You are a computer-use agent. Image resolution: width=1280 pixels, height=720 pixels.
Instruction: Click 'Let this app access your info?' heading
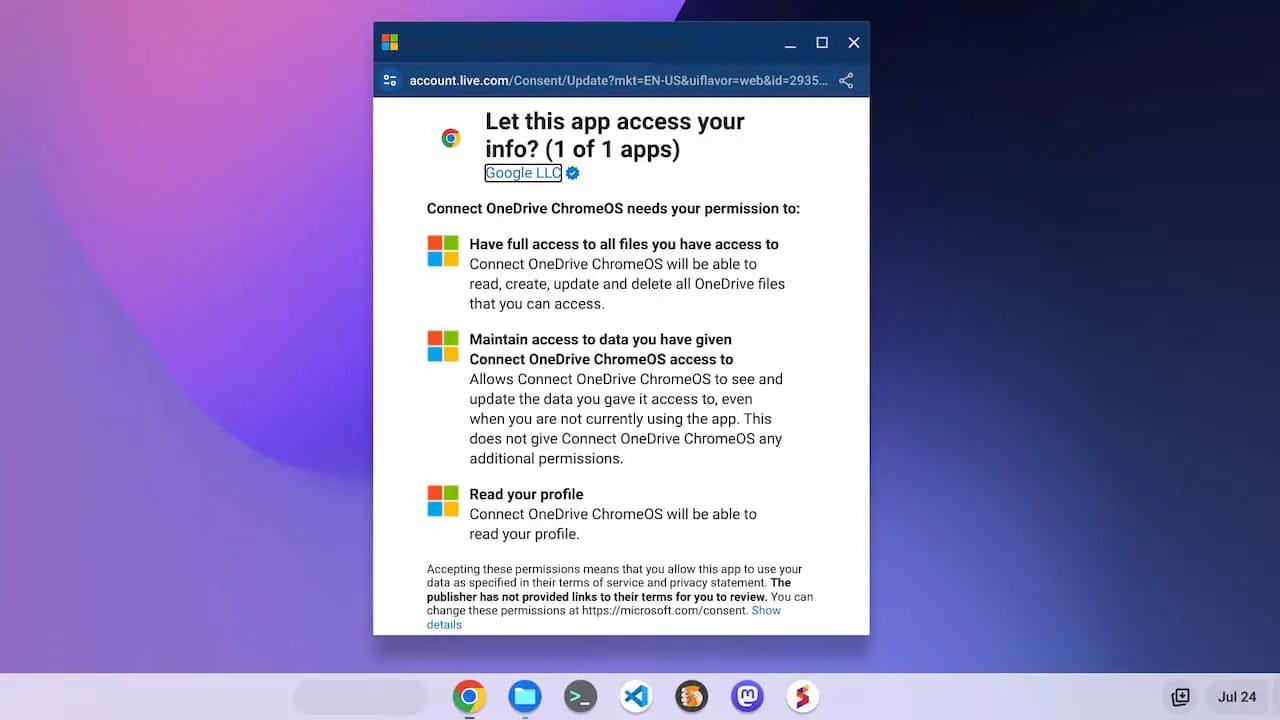[x=615, y=135]
